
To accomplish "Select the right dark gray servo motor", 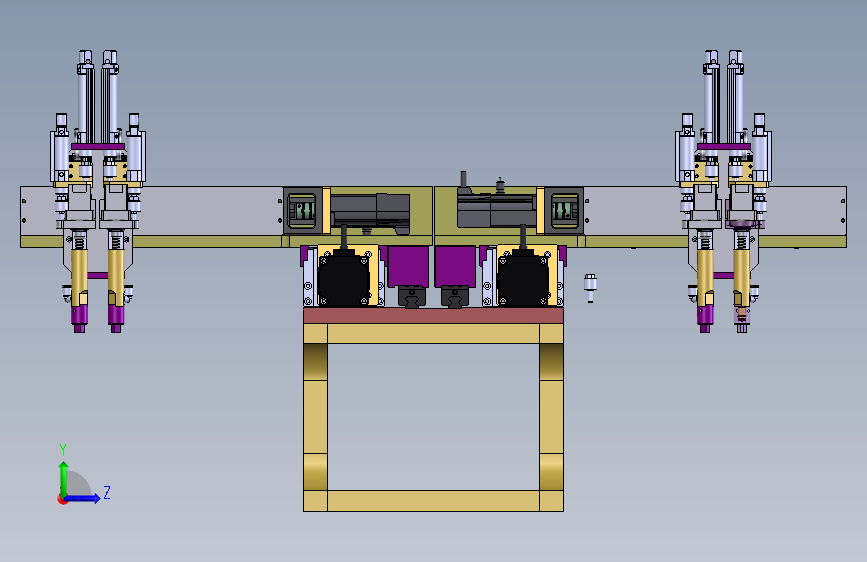I will tap(496, 209).
